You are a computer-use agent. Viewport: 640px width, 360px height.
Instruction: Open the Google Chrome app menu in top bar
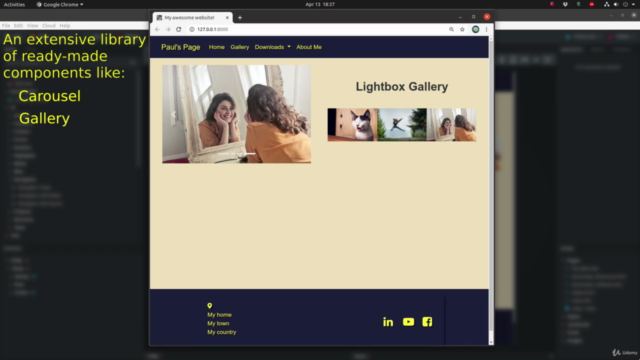click(60, 4)
